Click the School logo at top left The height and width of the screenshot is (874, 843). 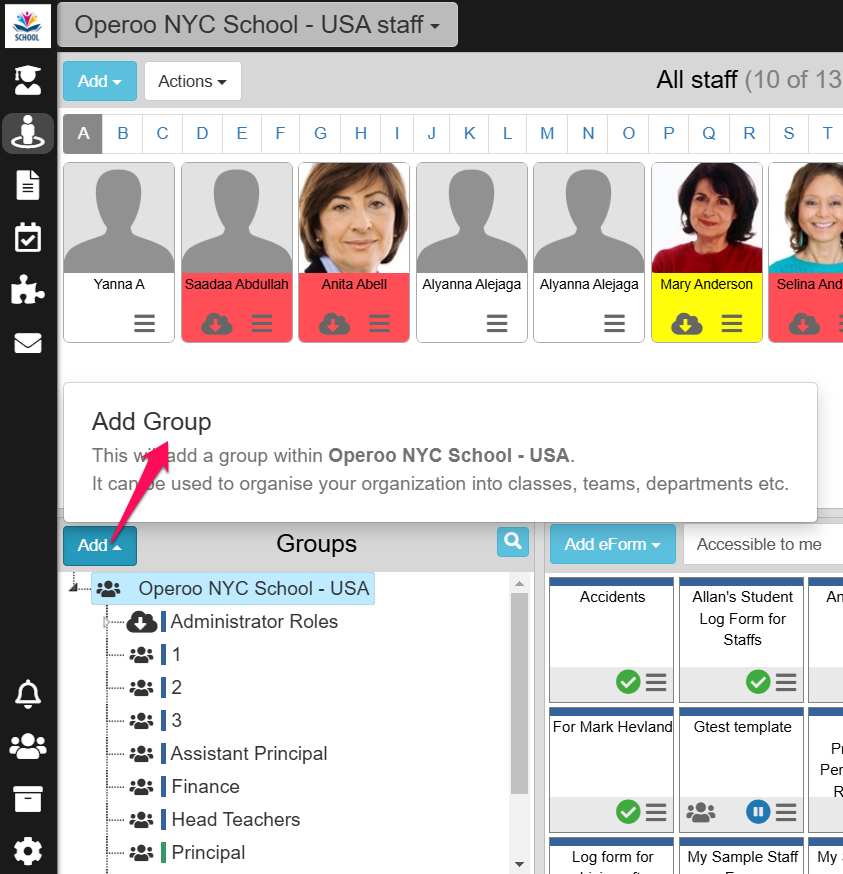coord(27,26)
